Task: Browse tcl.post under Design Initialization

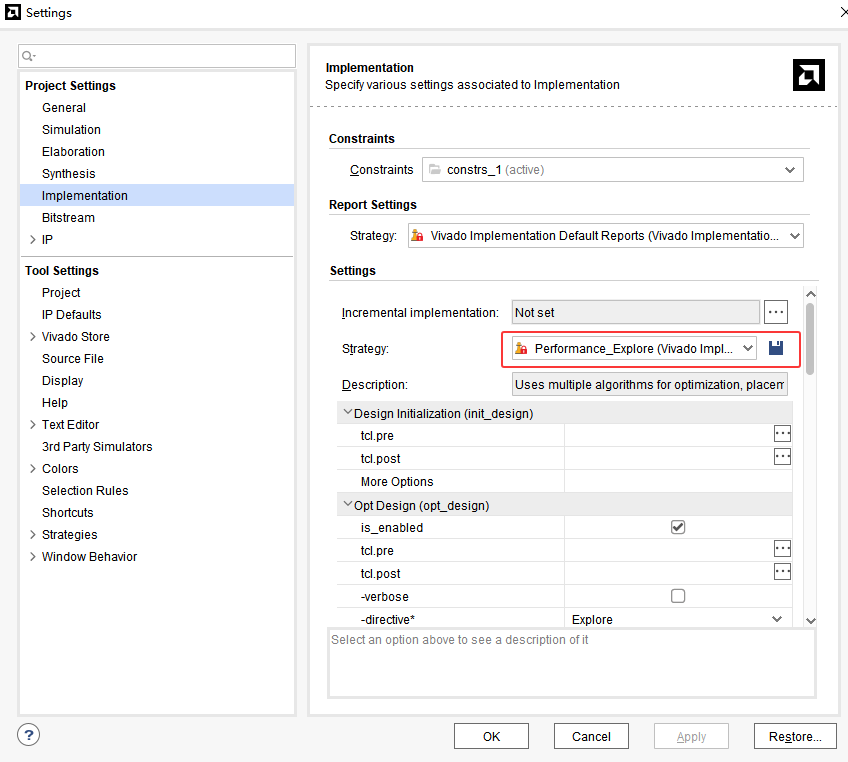Action: 782,457
